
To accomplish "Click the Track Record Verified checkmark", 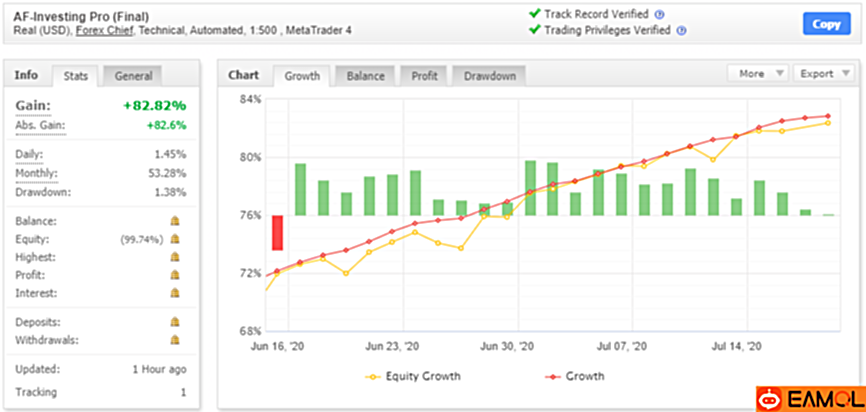I will [x=534, y=14].
